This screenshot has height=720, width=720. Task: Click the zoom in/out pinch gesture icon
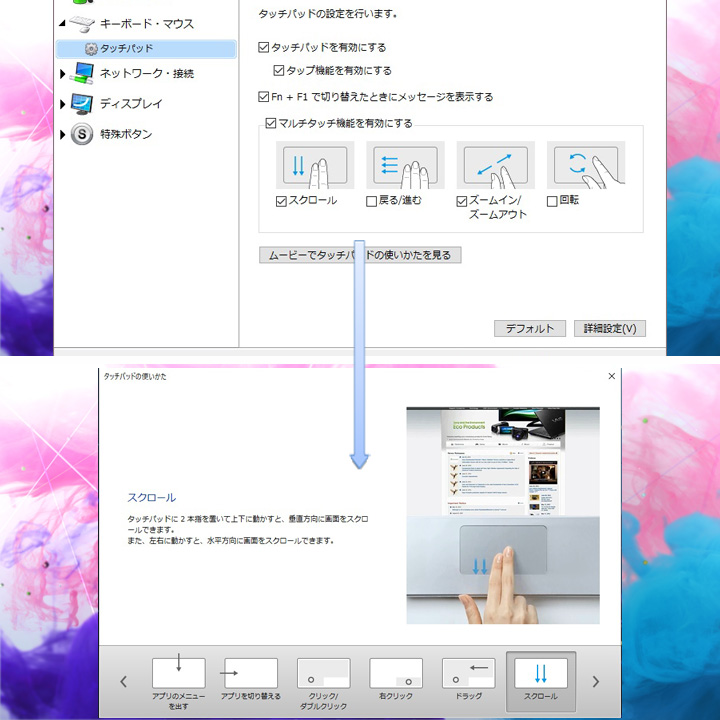coord(495,165)
